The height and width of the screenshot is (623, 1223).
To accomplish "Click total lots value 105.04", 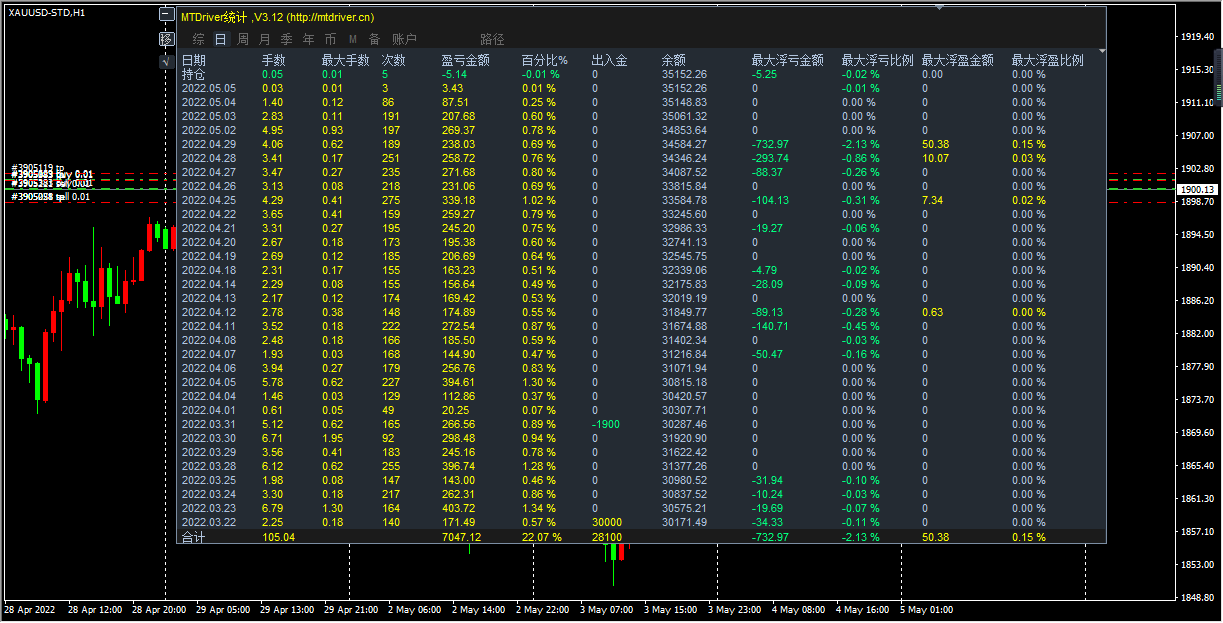I will [x=278, y=537].
